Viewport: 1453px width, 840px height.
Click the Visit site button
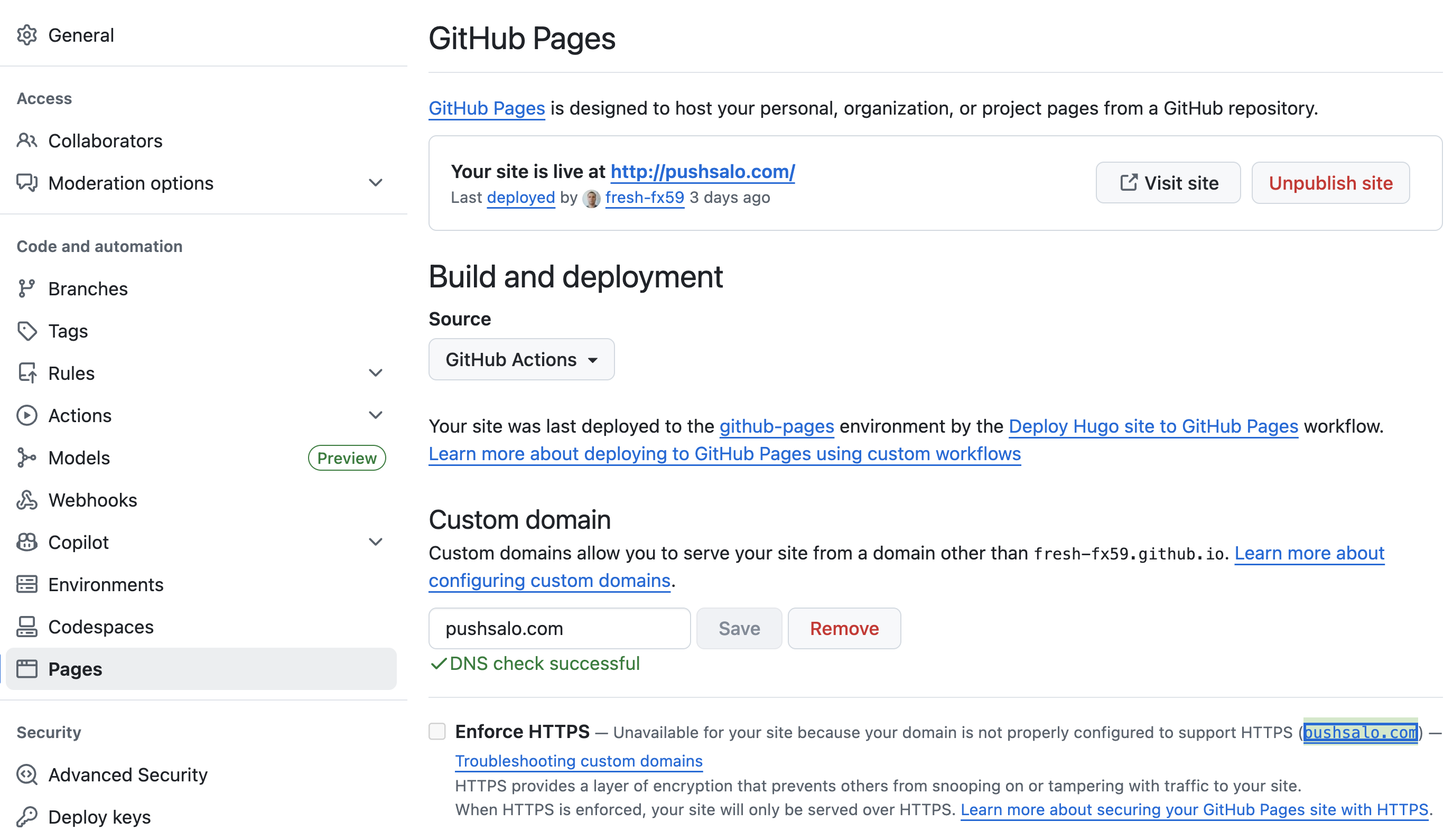click(1168, 183)
